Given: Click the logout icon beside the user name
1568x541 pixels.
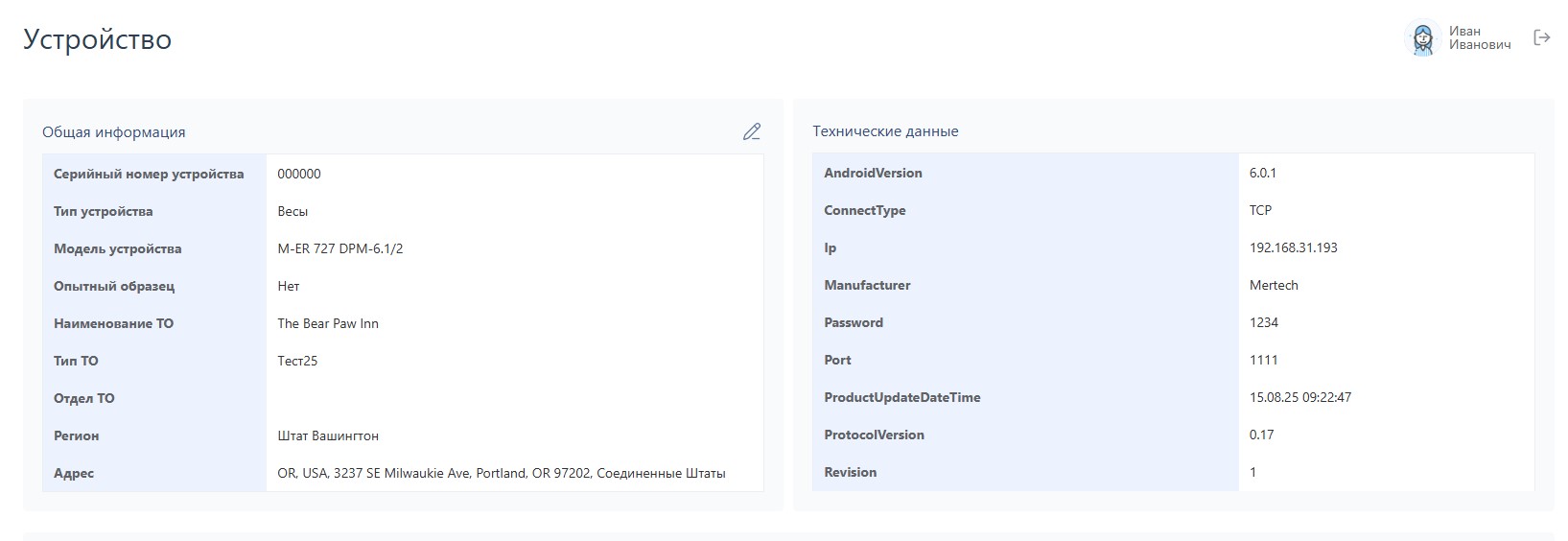Looking at the screenshot, I should (1542, 37).
